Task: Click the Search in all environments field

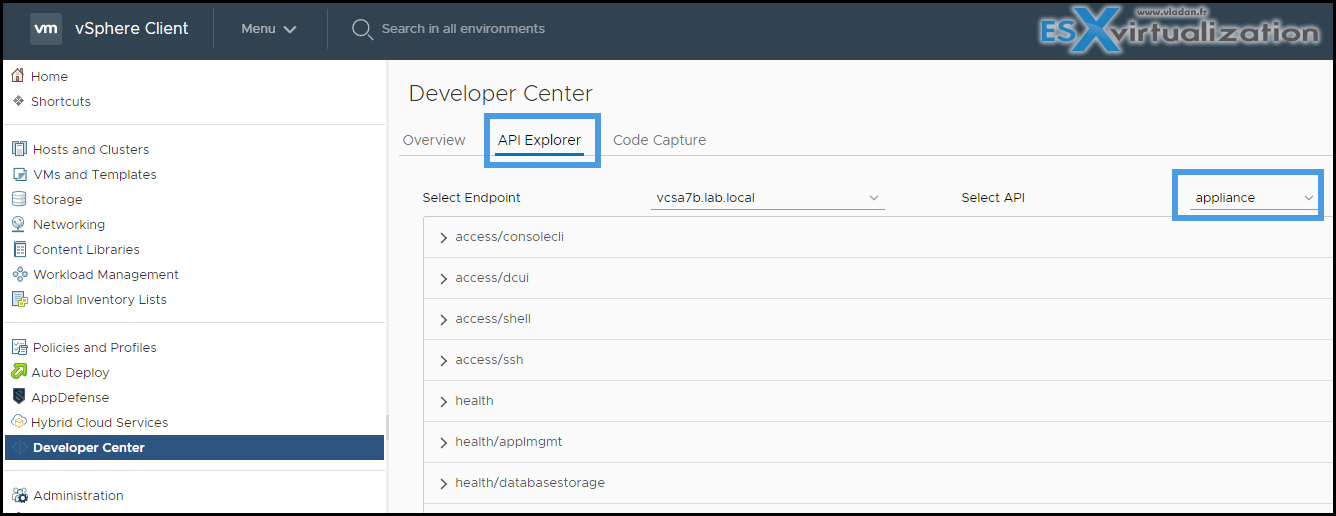Action: (x=463, y=29)
